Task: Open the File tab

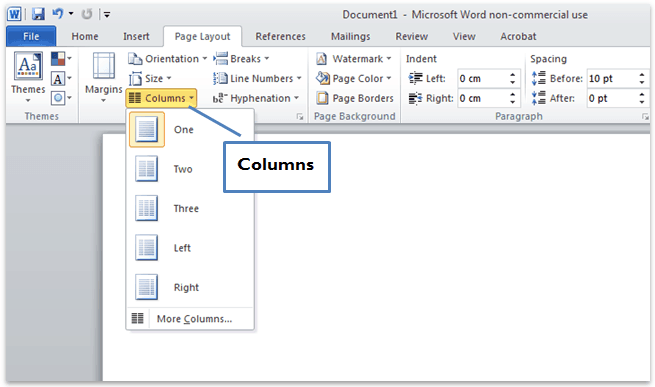Action: (x=31, y=36)
